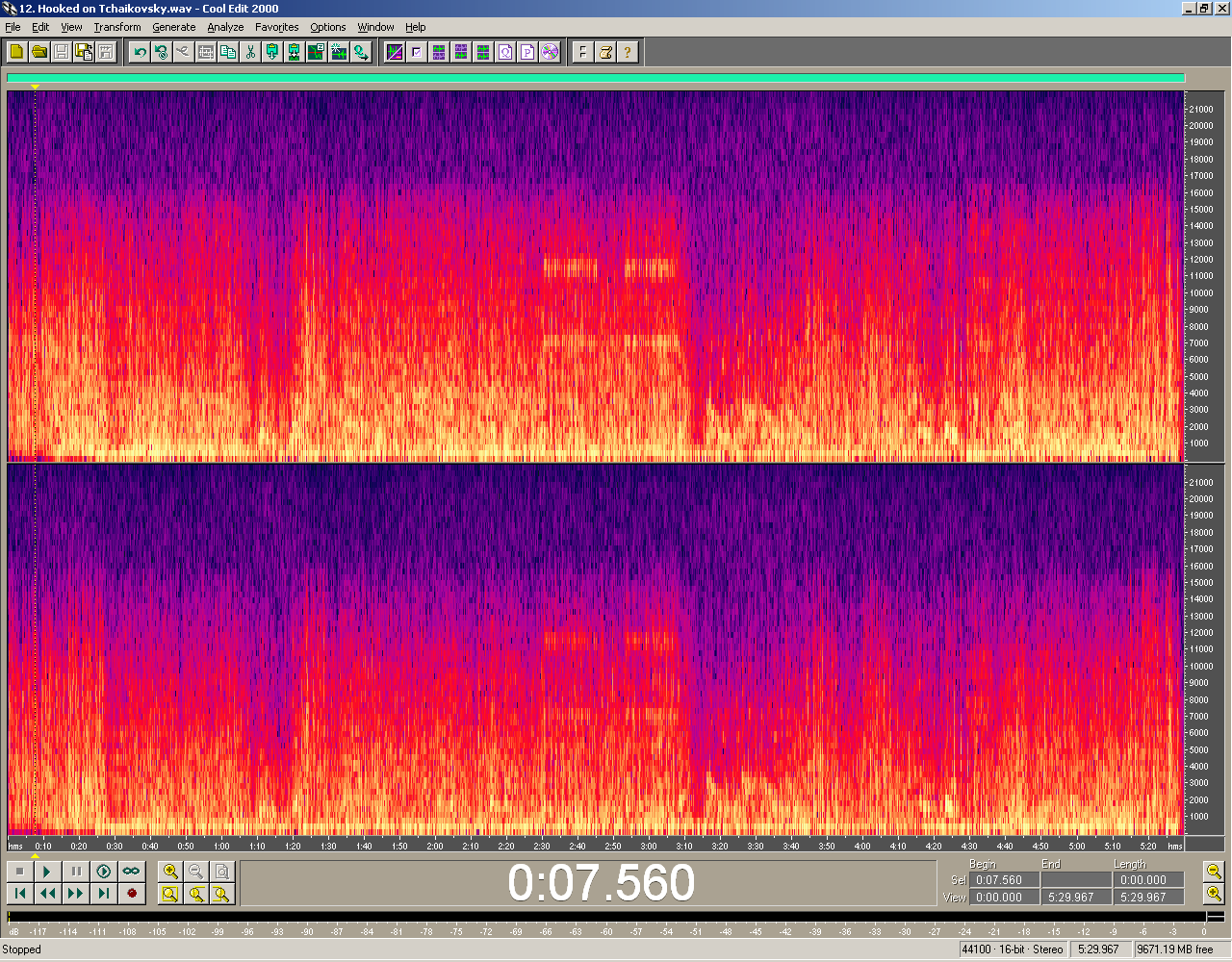The image size is (1232, 962).
Task: Toggle the spectral view toolbar button
Action: tap(395, 52)
